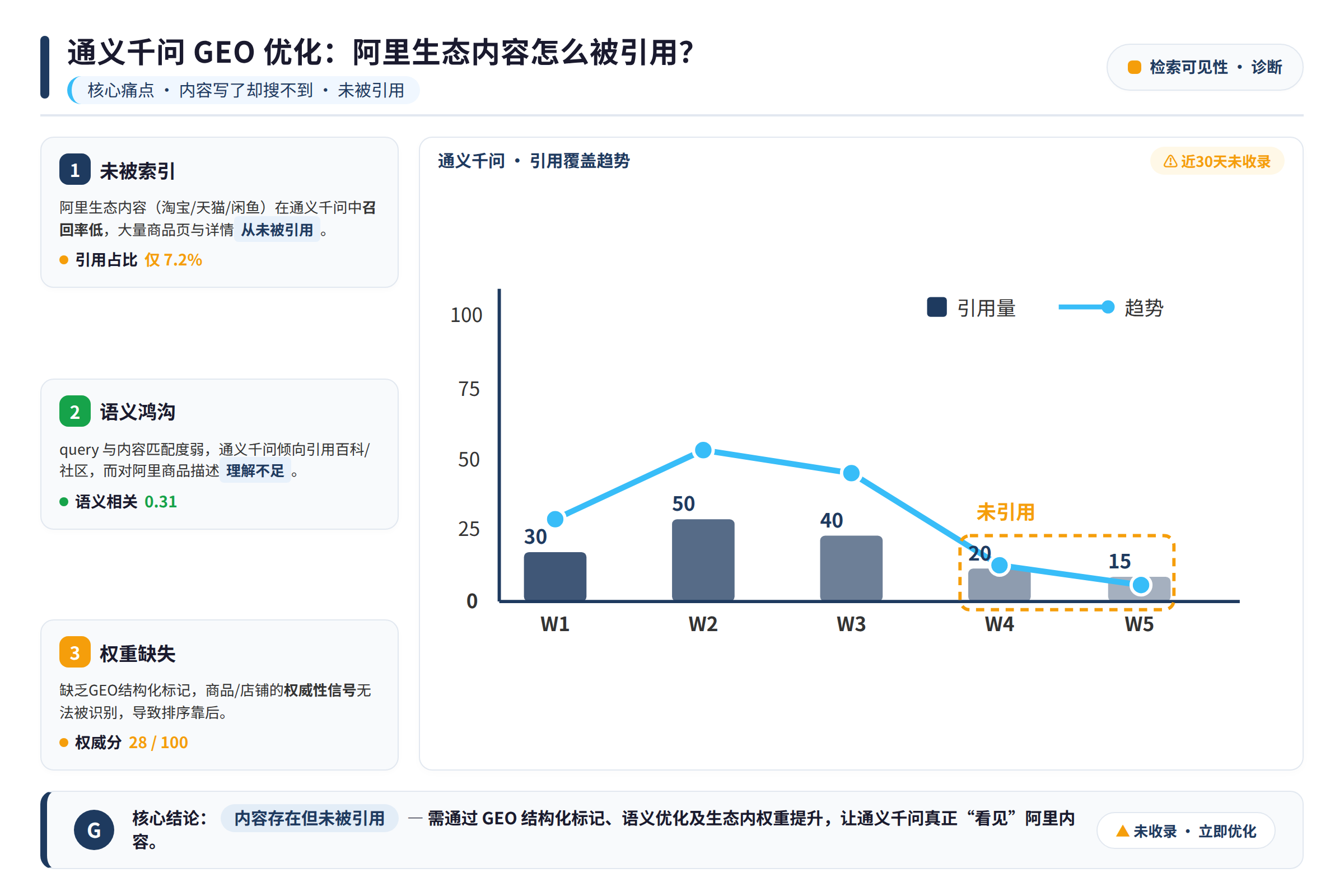Click the 引用量 legend dark swatch
This screenshot has width=1344, height=896.
[x=937, y=307]
